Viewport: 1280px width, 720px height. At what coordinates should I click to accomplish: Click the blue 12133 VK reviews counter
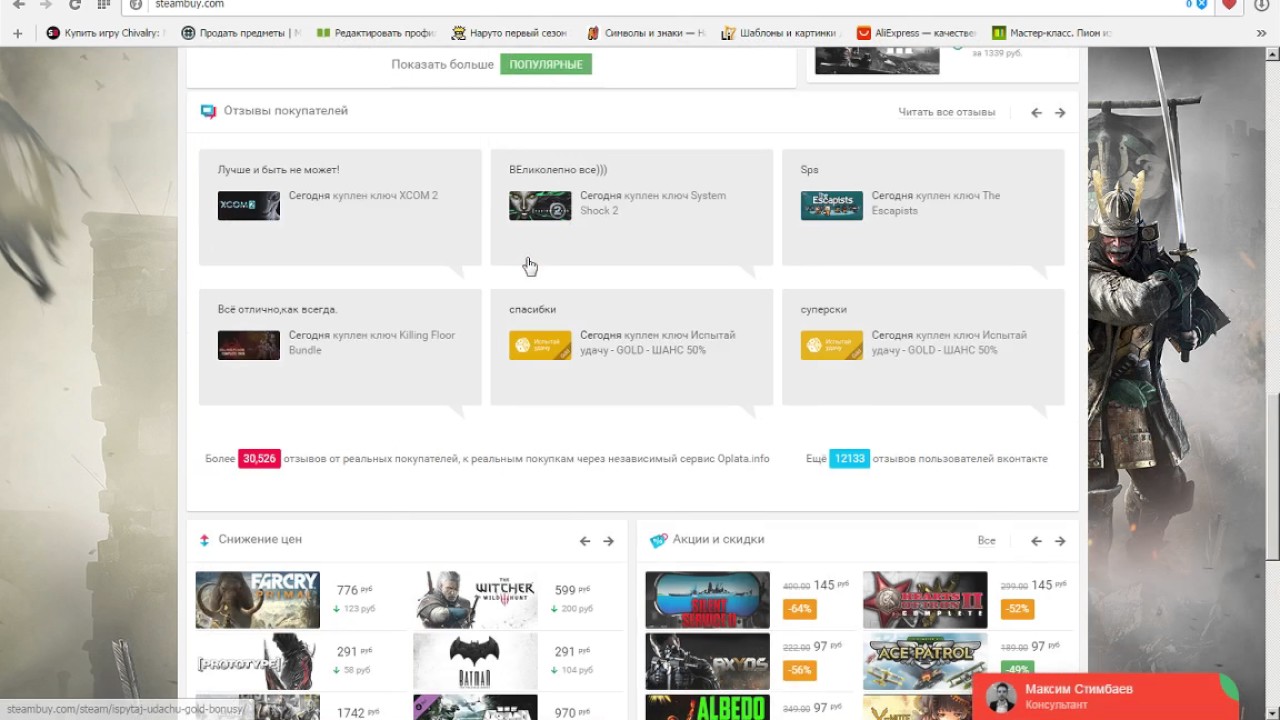tap(849, 459)
